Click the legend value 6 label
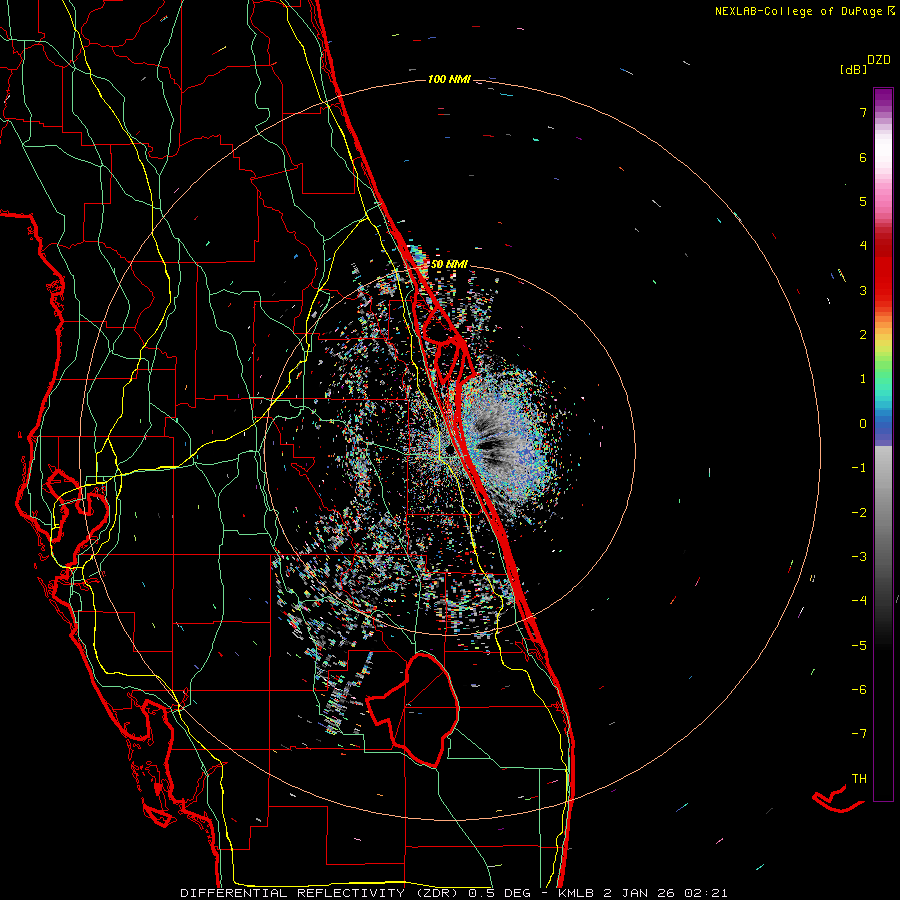Screen dimensions: 900x900 click(863, 157)
